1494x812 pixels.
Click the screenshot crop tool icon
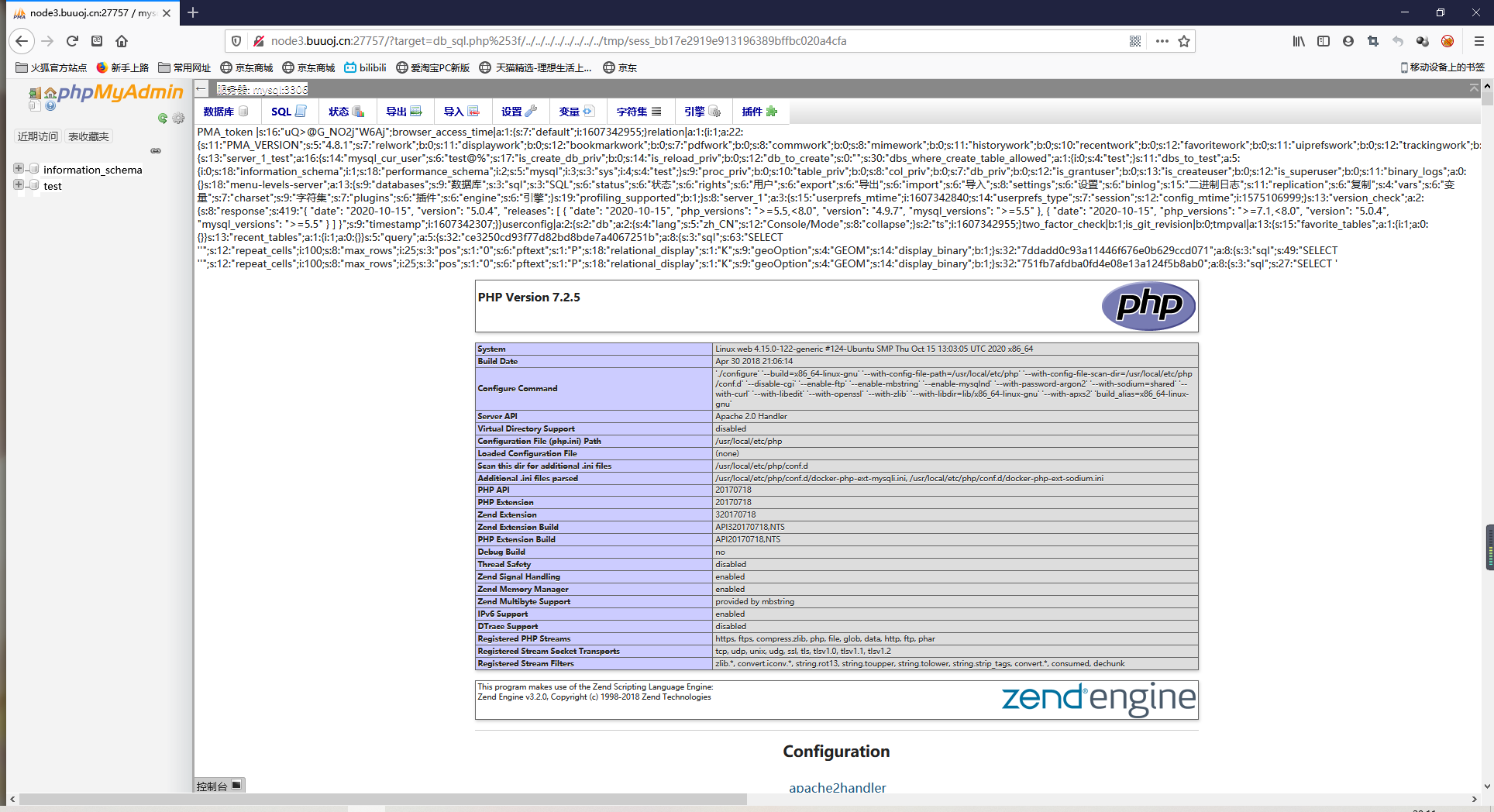[x=1373, y=41]
